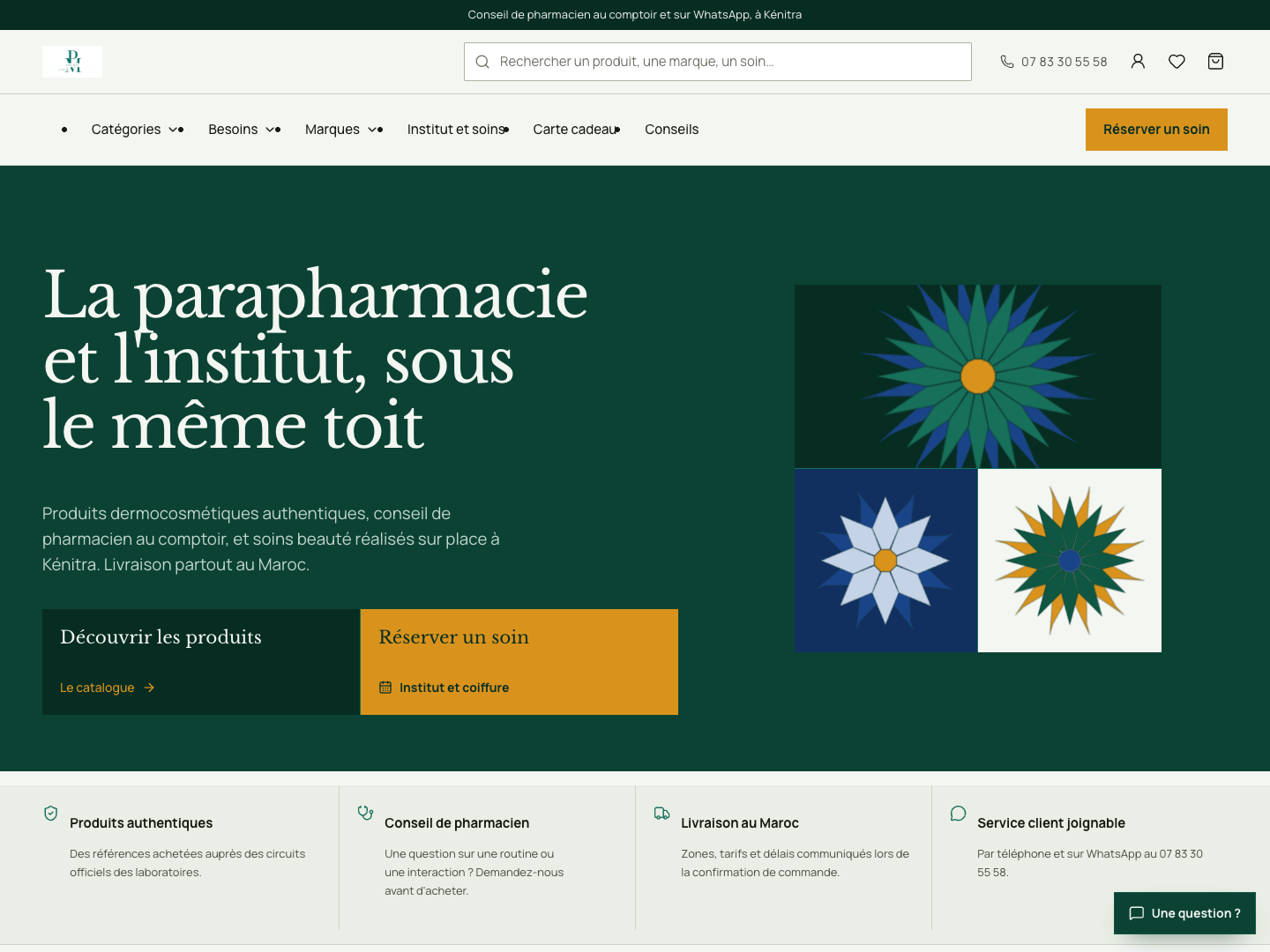Click the pharmacy logo in the header
Screen dimensions: 1270x952
click(72, 62)
